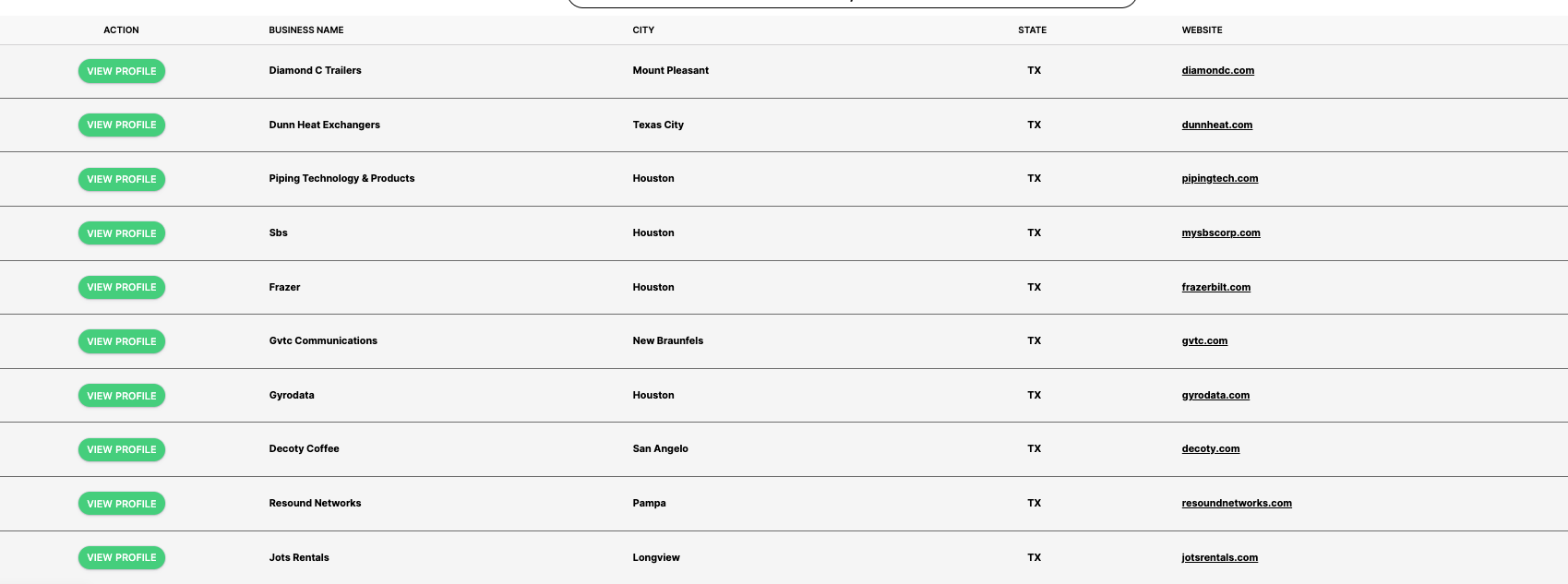Open the gyrodata.com link
Viewport: 1568px width, 584px height.
pos(1215,395)
